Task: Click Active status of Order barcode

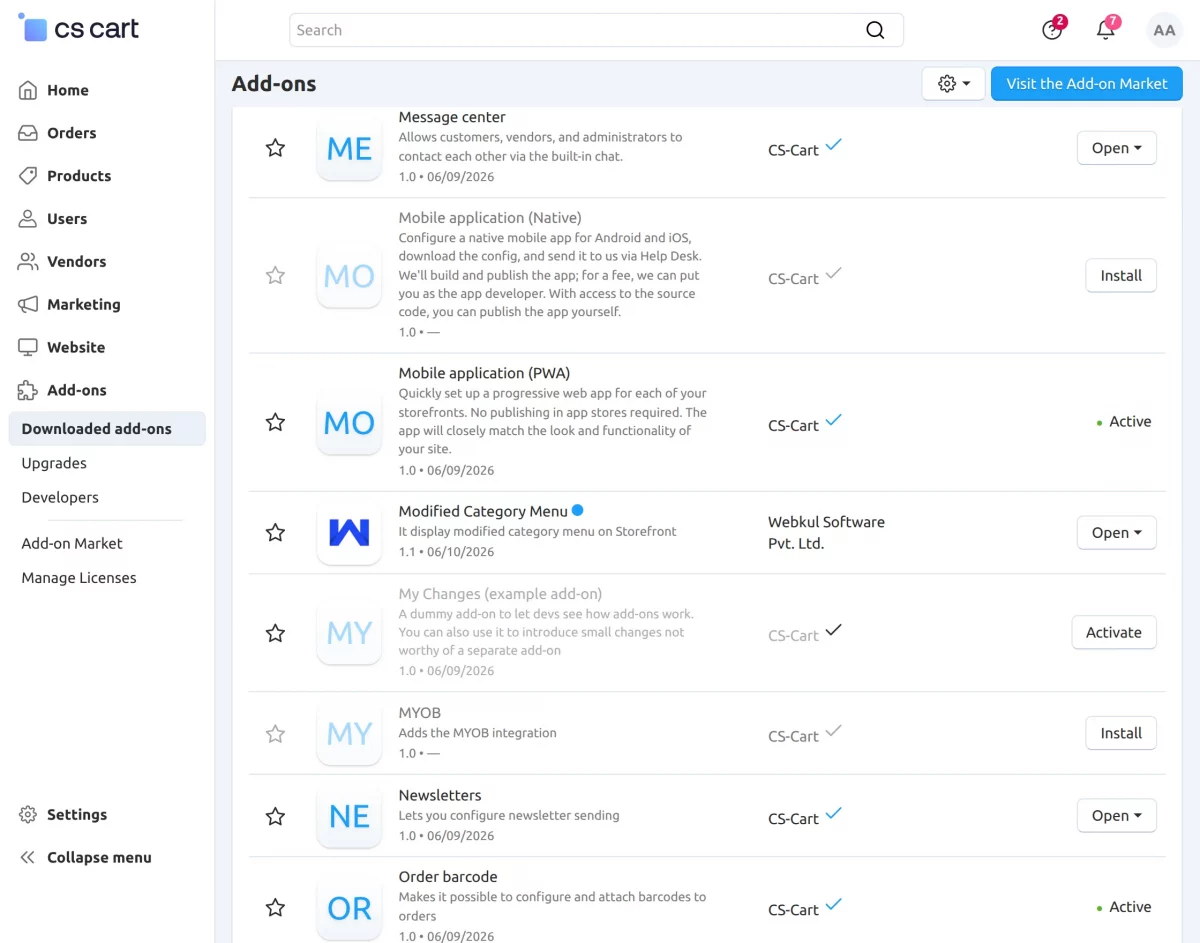Action: tap(1124, 906)
